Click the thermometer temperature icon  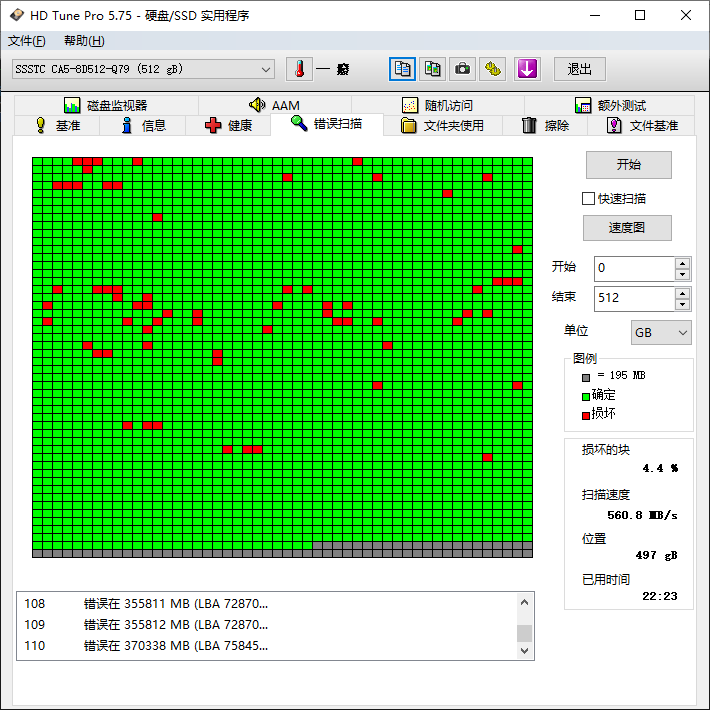299,69
